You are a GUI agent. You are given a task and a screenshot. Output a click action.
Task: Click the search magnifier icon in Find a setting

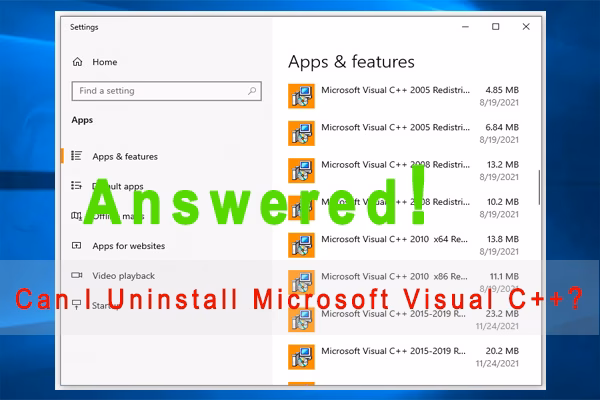[x=252, y=91]
